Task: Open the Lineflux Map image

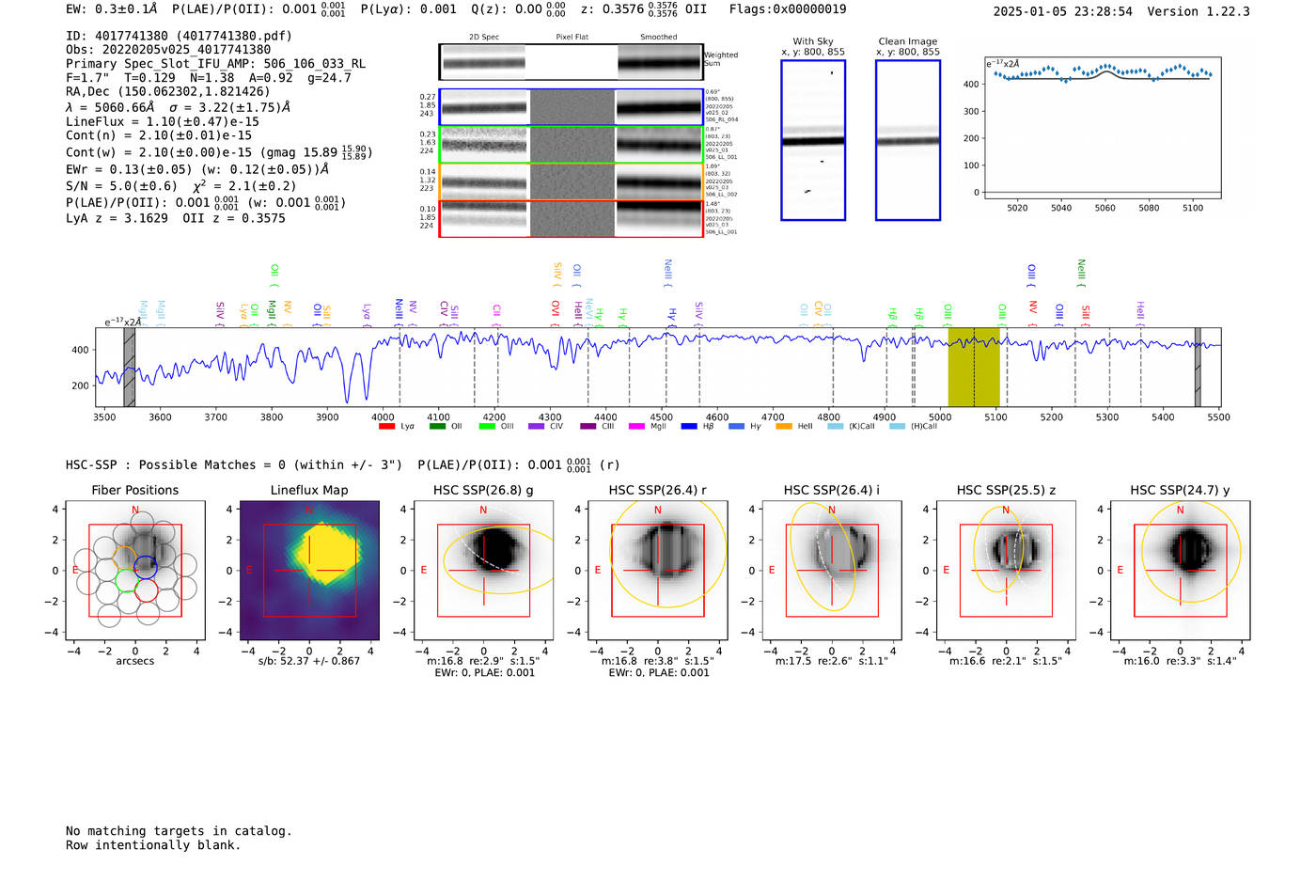Action: [x=309, y=570]
